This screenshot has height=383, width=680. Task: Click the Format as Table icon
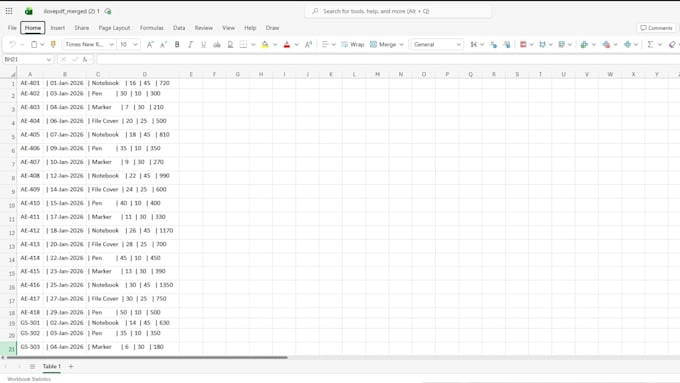click(542, 44)
